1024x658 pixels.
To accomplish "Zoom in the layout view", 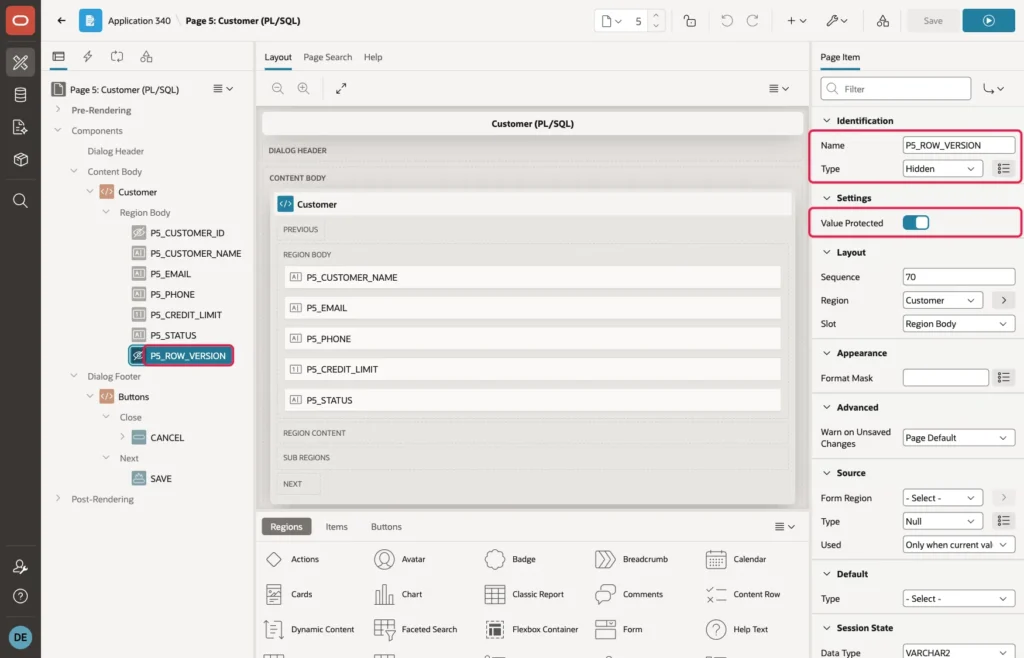I will pyautogui.click(x=304, y=88).
